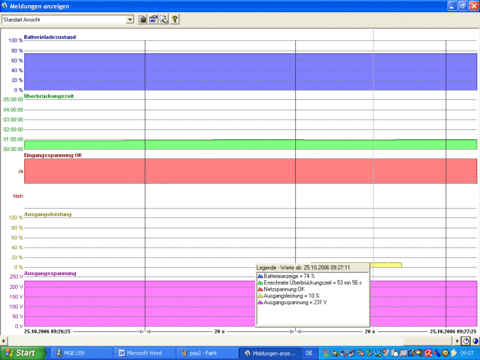
Task: Open the Start menu
Action: (23, 353)
